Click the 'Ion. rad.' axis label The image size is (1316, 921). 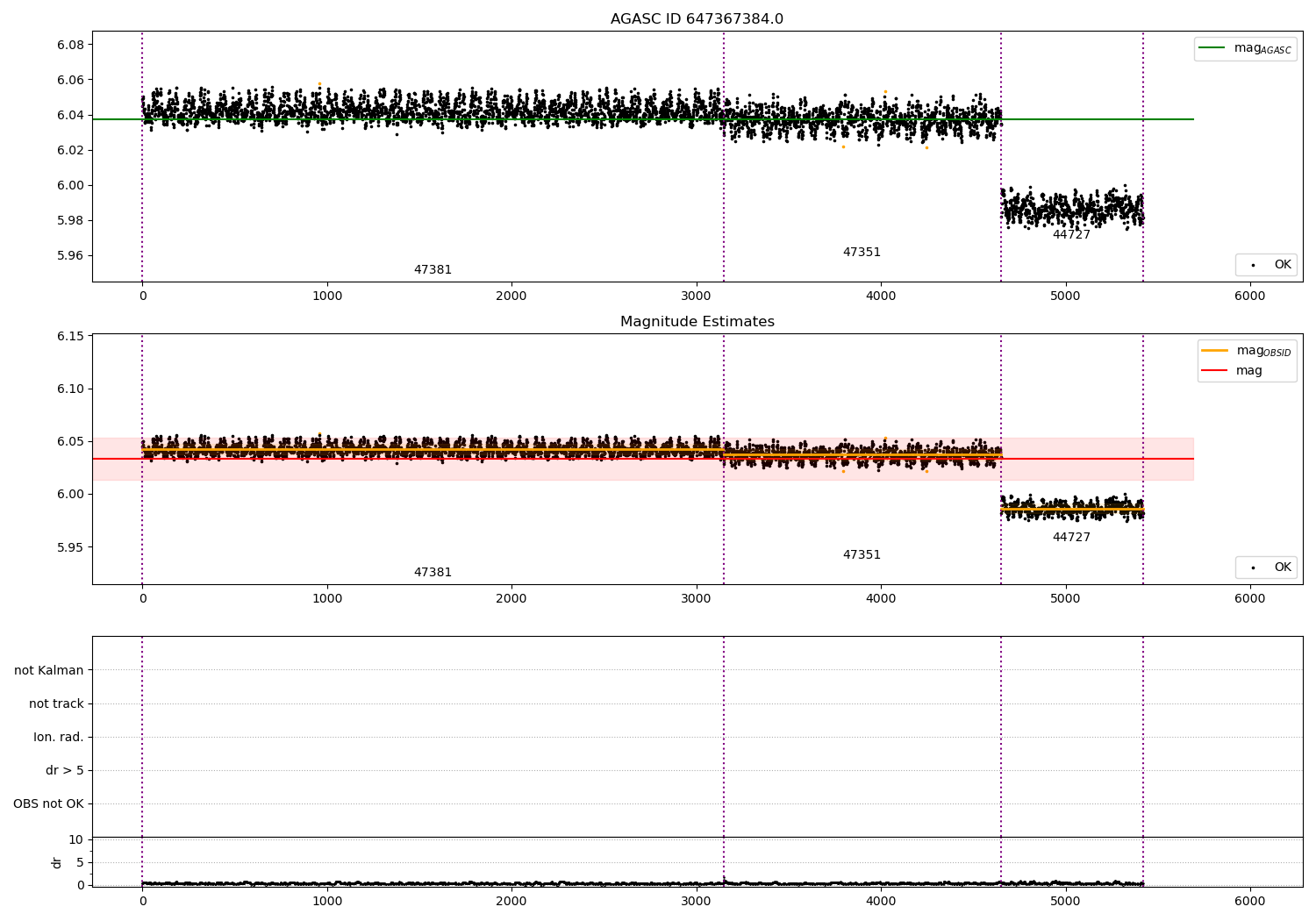tap(59, 737)
